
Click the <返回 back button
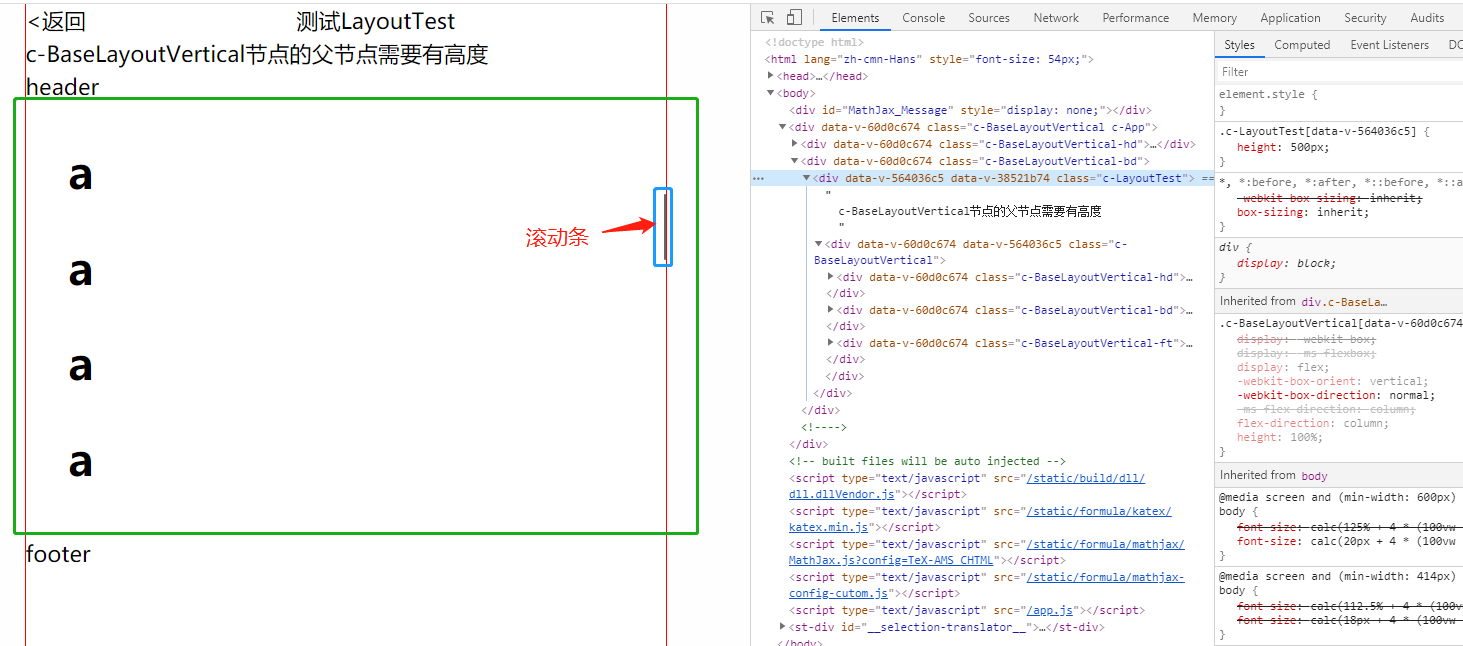tap(56, 22)
